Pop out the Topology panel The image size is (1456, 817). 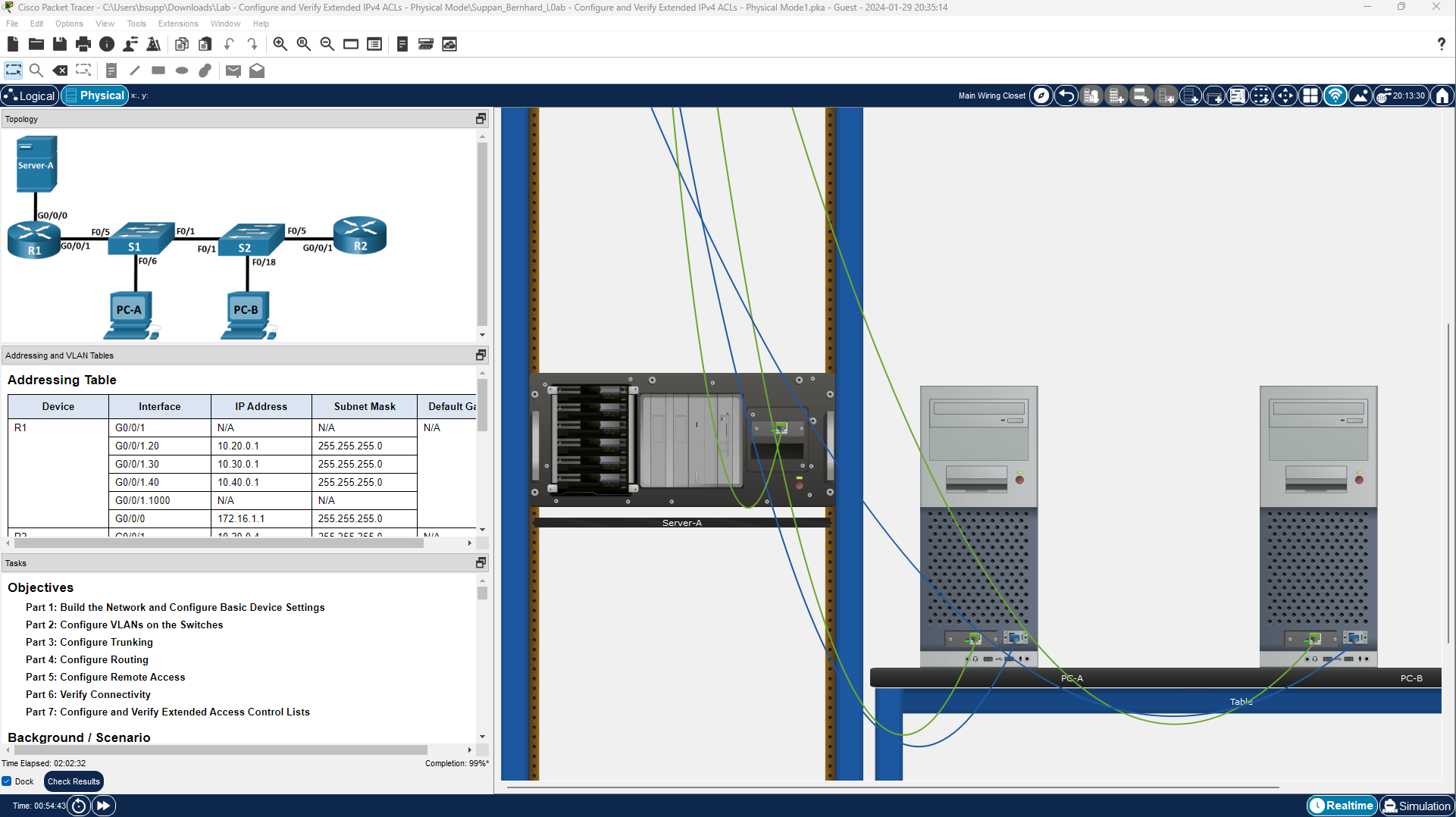coord(481,119)
